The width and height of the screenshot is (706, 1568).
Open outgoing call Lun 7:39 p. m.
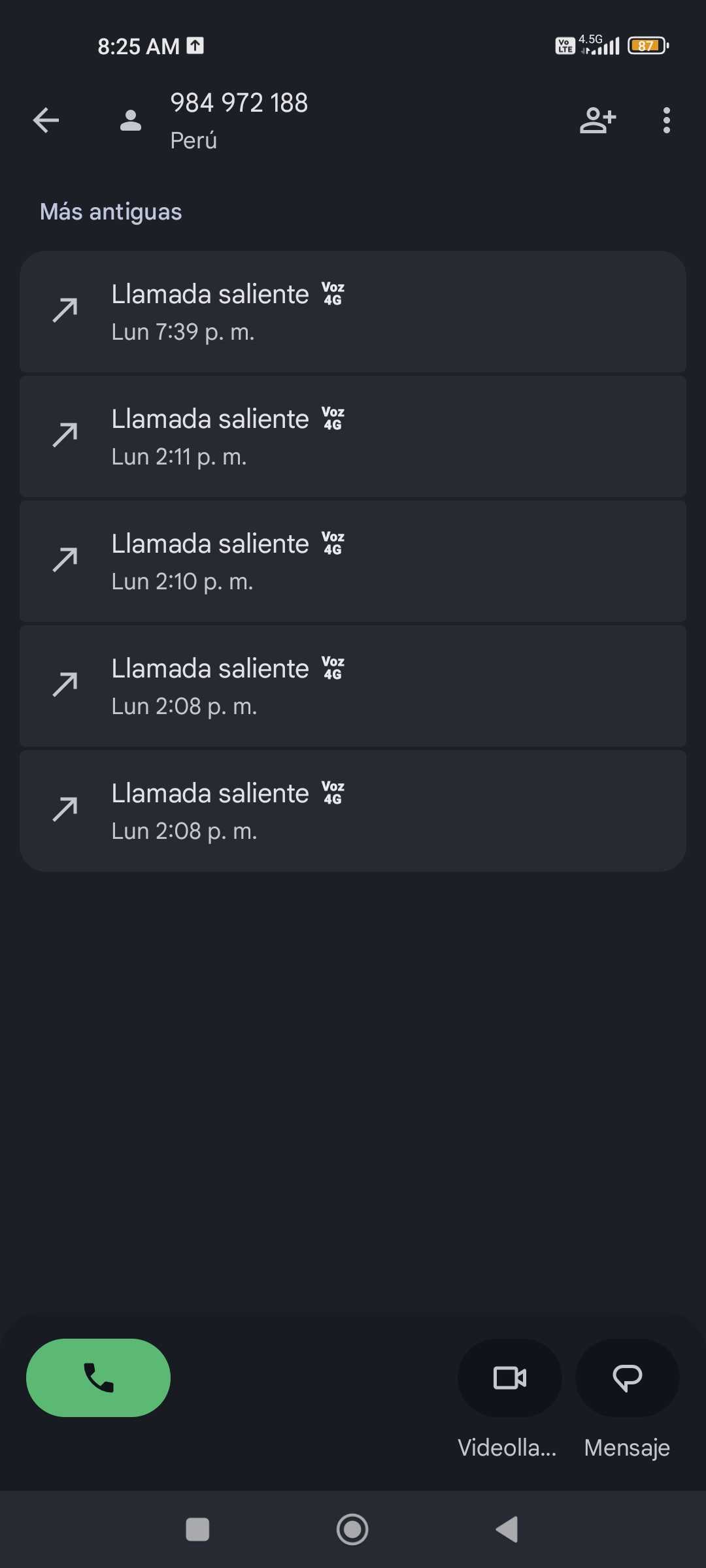coord(353,312)
